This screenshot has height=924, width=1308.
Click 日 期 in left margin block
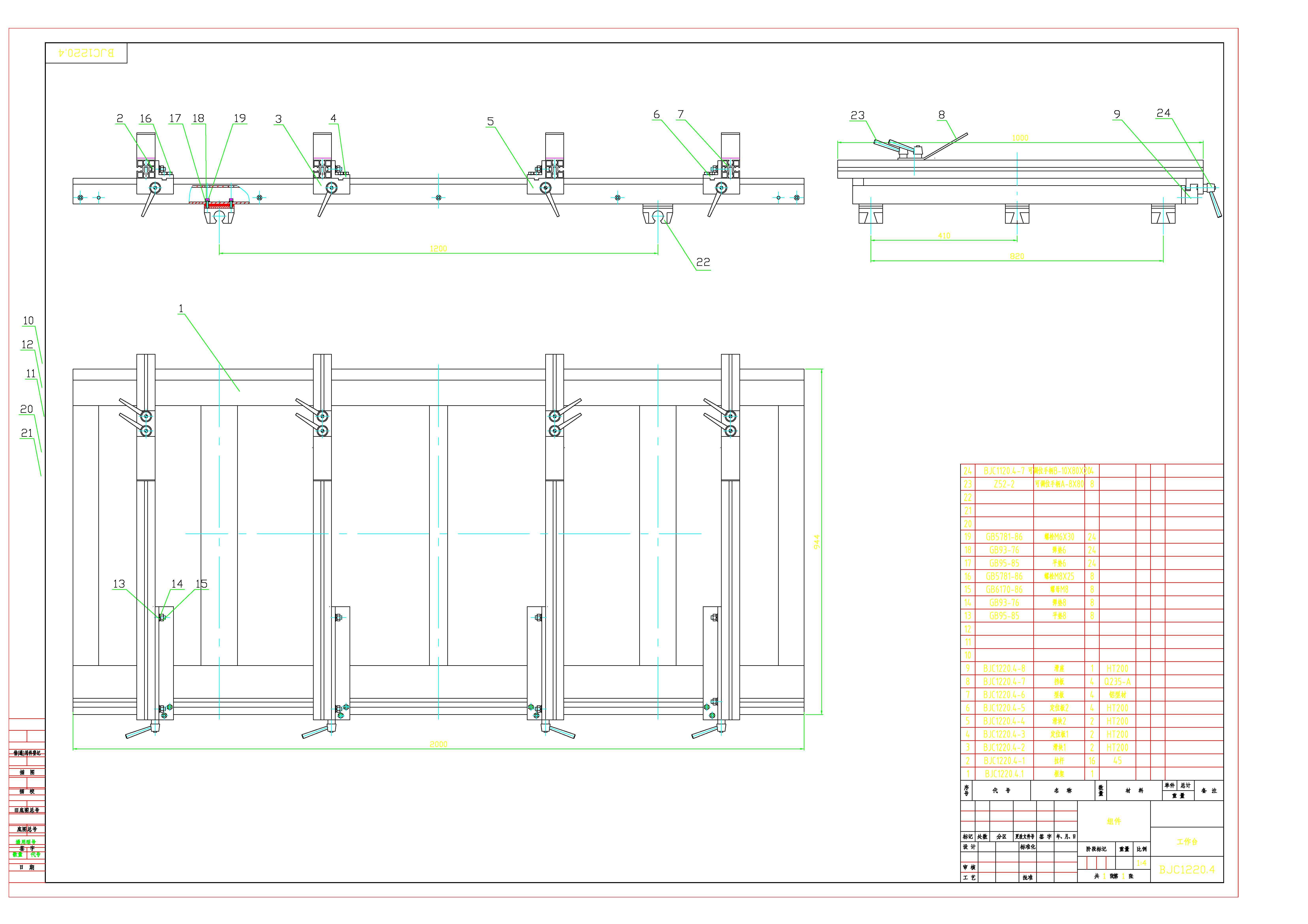click(x=27, y=867)
